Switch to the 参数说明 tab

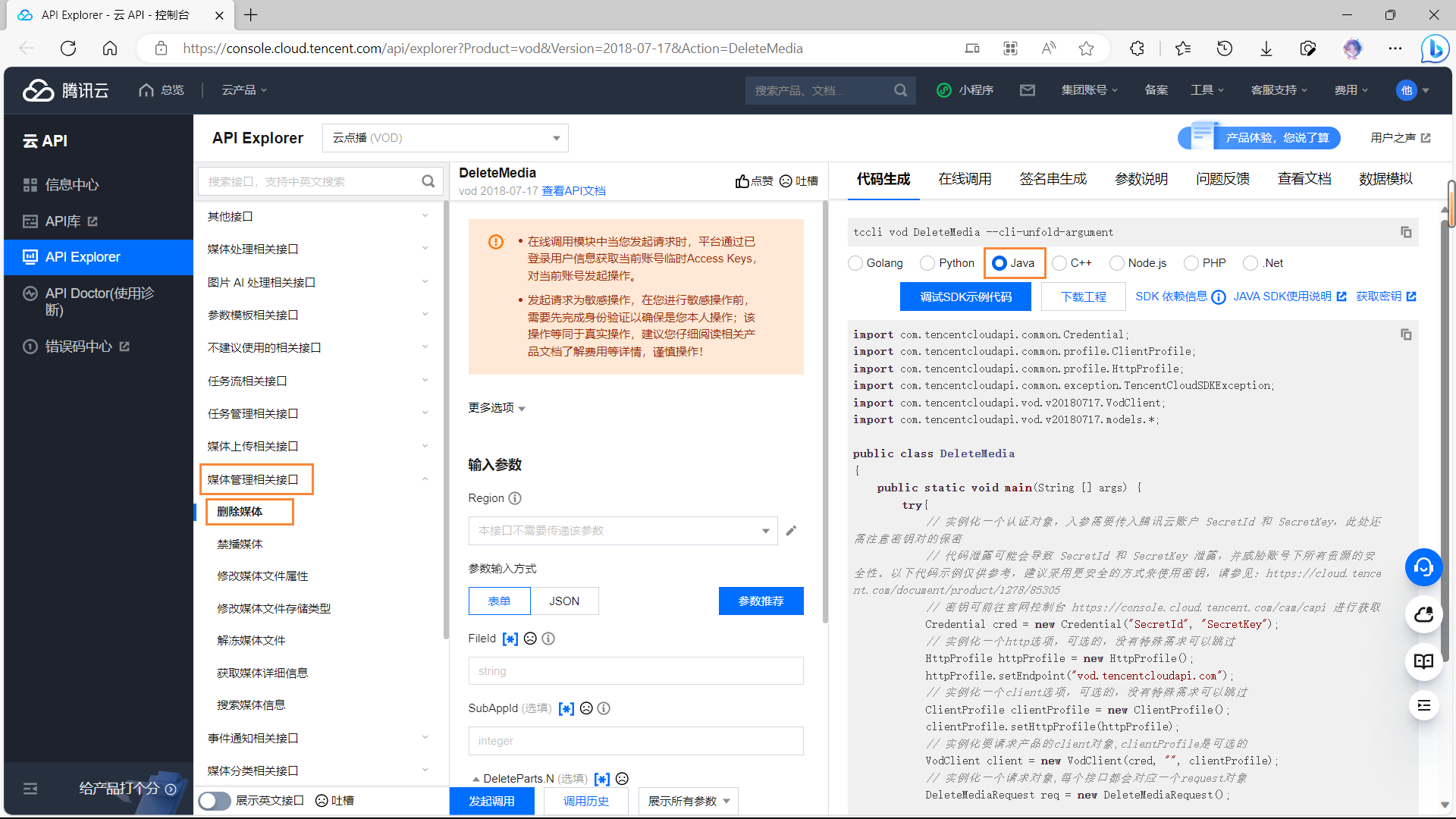pos(1141,179)
